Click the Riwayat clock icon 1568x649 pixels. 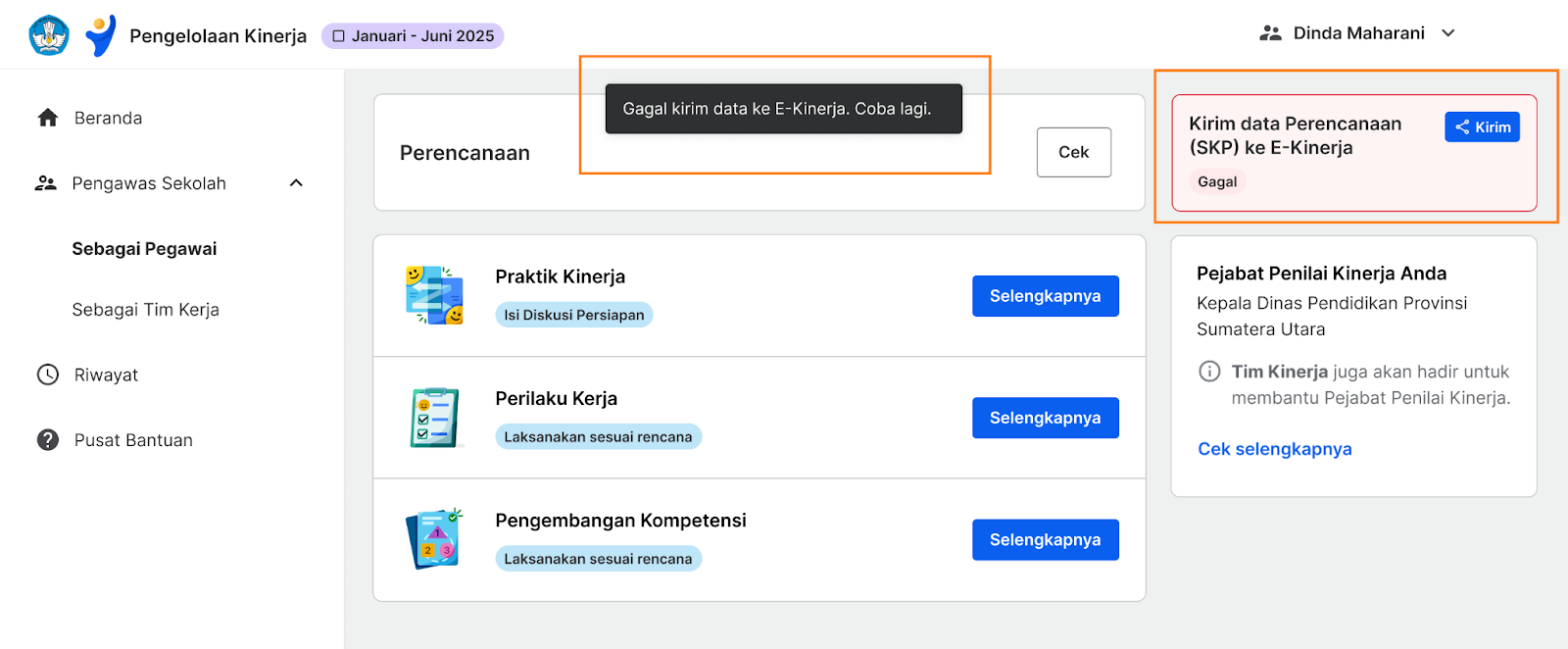[x=48, y=374]
